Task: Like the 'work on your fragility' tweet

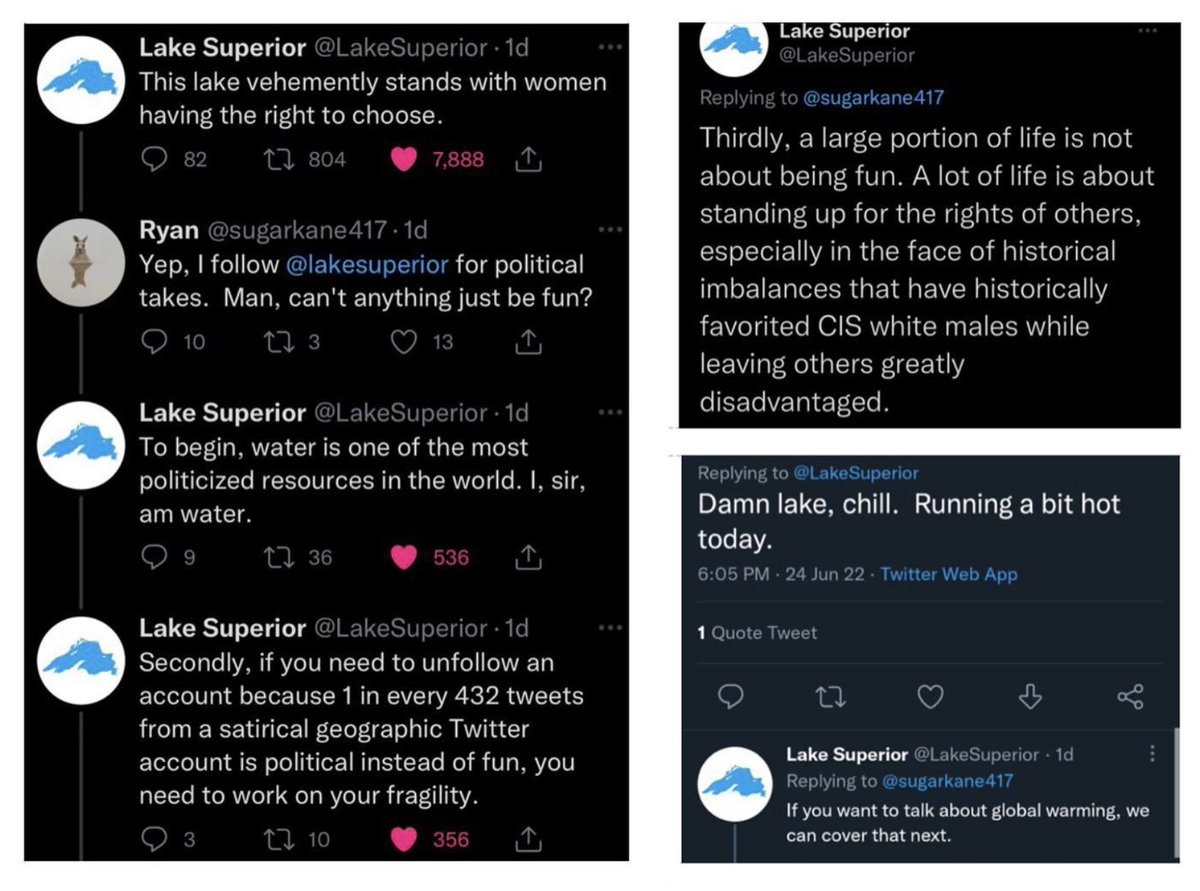Action: click(x=403, y=840)
